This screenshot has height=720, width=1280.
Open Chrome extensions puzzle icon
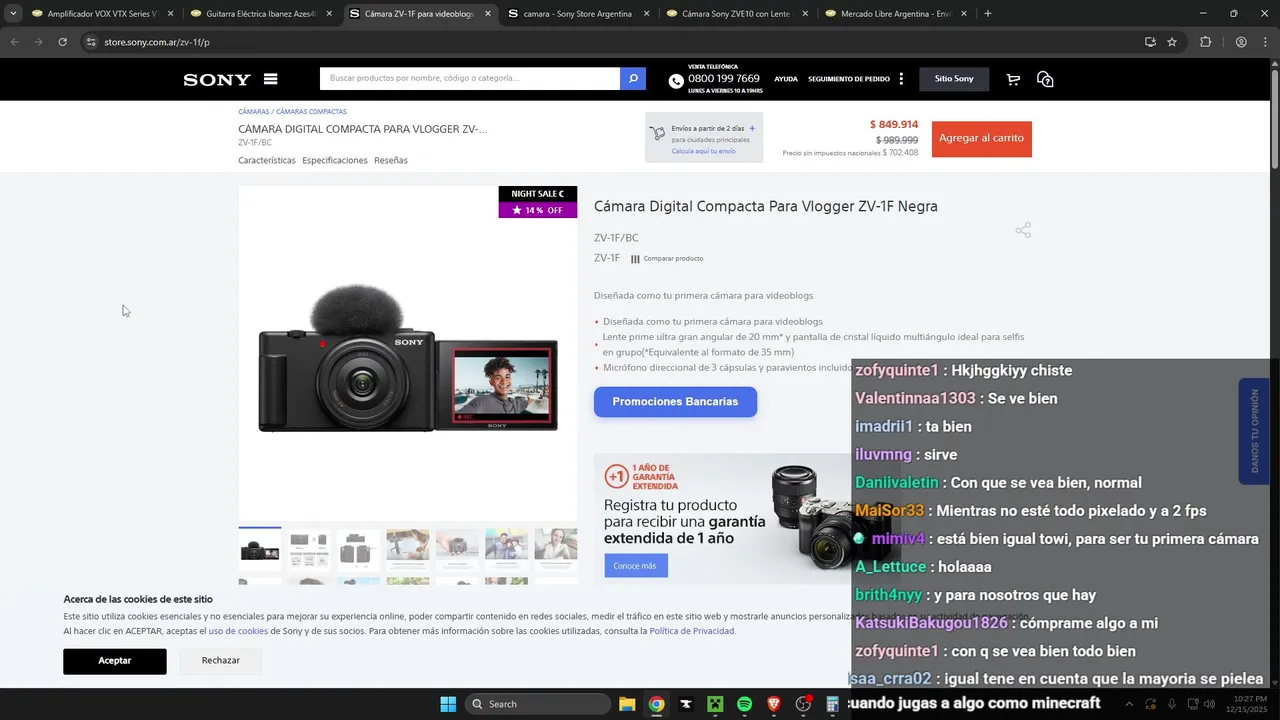point(1205,42)
